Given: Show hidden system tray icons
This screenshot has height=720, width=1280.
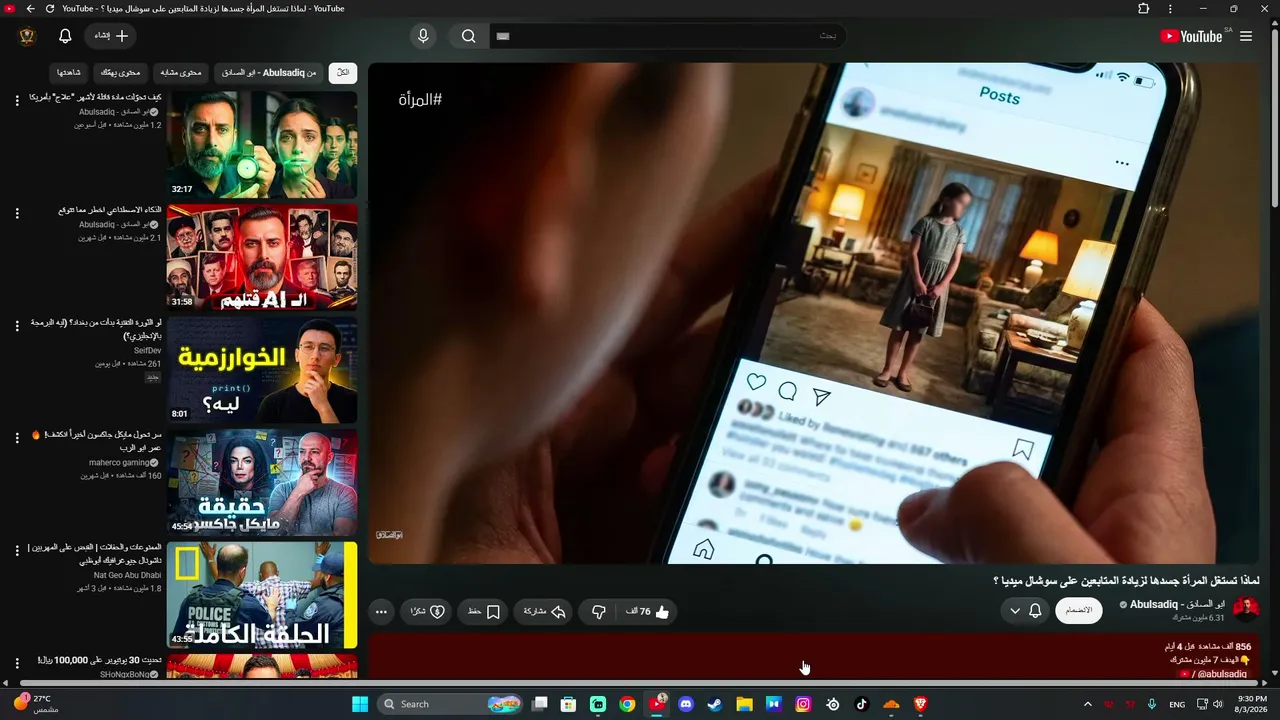Looking at the screenshot, I should pyautogui.click(x=1088, y=704).
